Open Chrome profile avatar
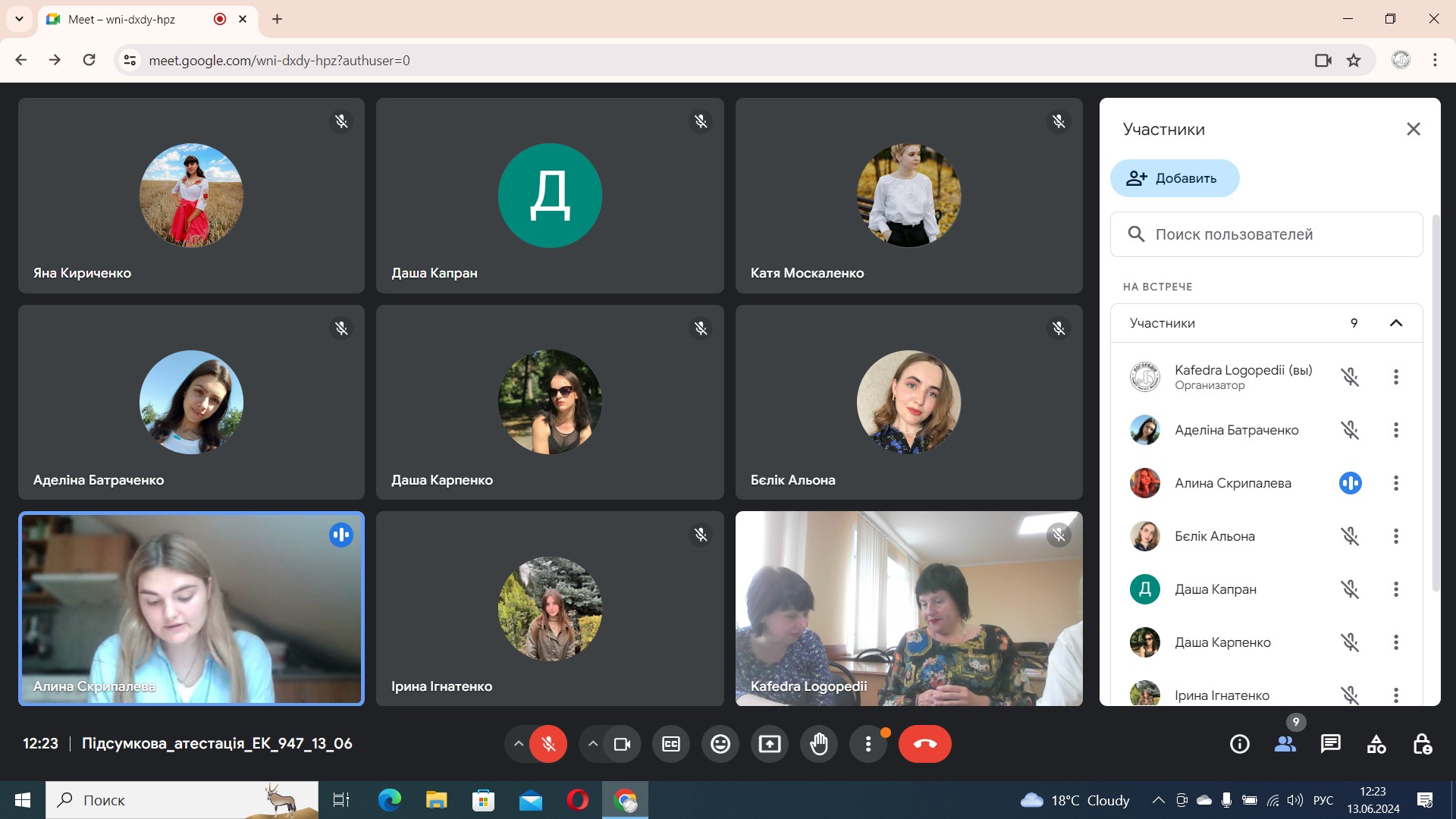The width and height of the screenshot is (1456, 819). pyautogui.click(x=1401, y=60)
